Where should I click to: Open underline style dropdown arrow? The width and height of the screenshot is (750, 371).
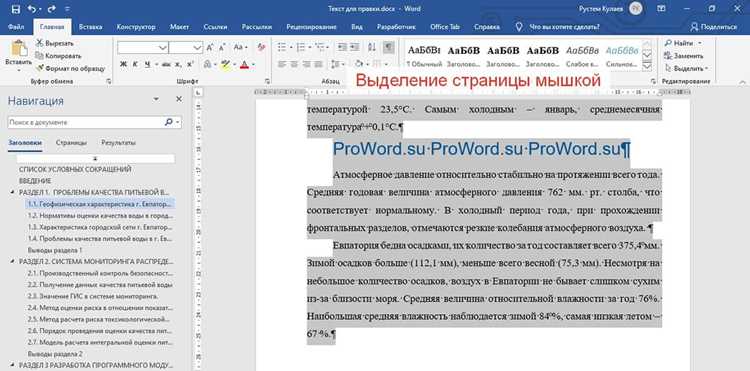click(x=156, y=64)
